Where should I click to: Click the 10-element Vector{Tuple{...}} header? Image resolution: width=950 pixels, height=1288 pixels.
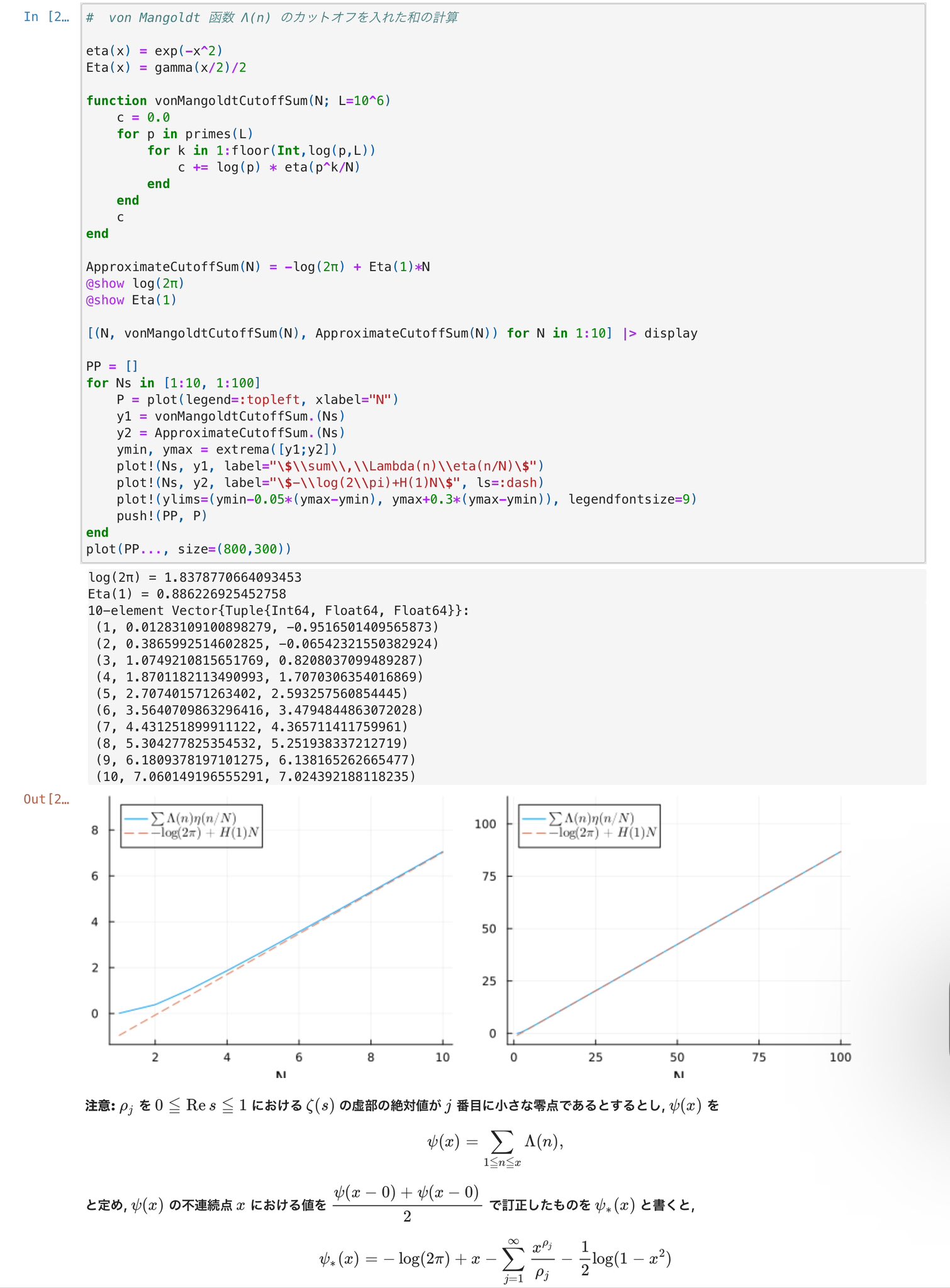click(x=279, y=611)
